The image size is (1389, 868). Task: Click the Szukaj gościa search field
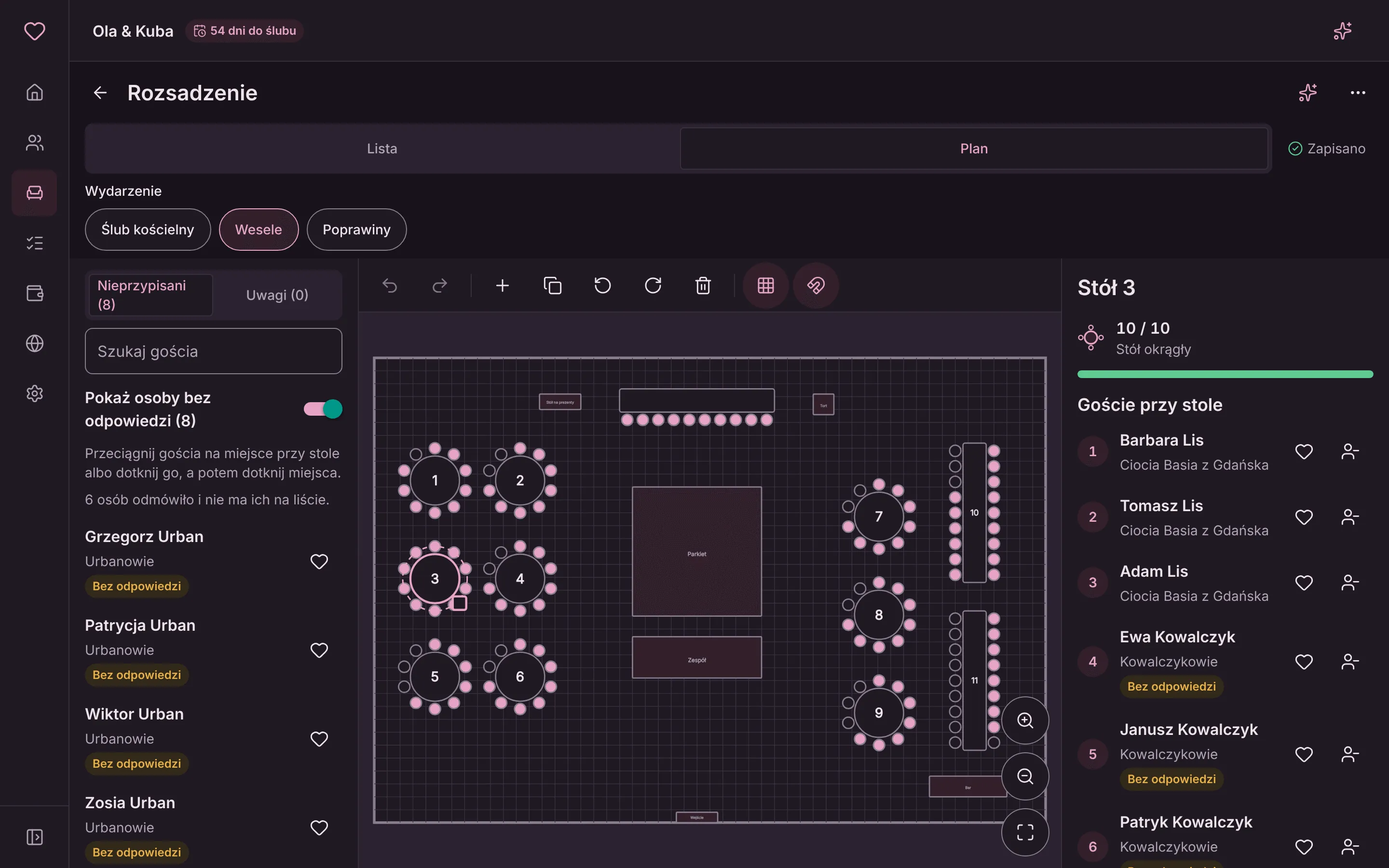214,352
